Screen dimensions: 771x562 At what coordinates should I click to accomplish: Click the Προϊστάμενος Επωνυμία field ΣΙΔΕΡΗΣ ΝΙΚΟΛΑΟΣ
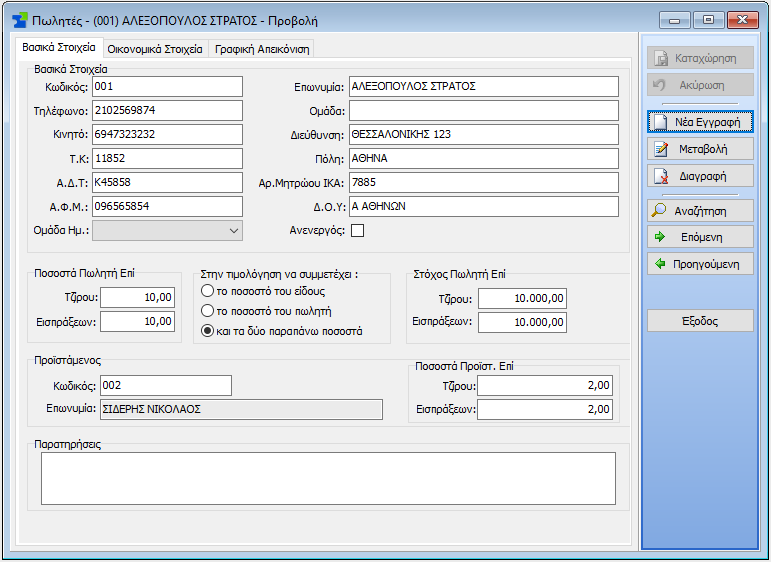tap(241, 410)
